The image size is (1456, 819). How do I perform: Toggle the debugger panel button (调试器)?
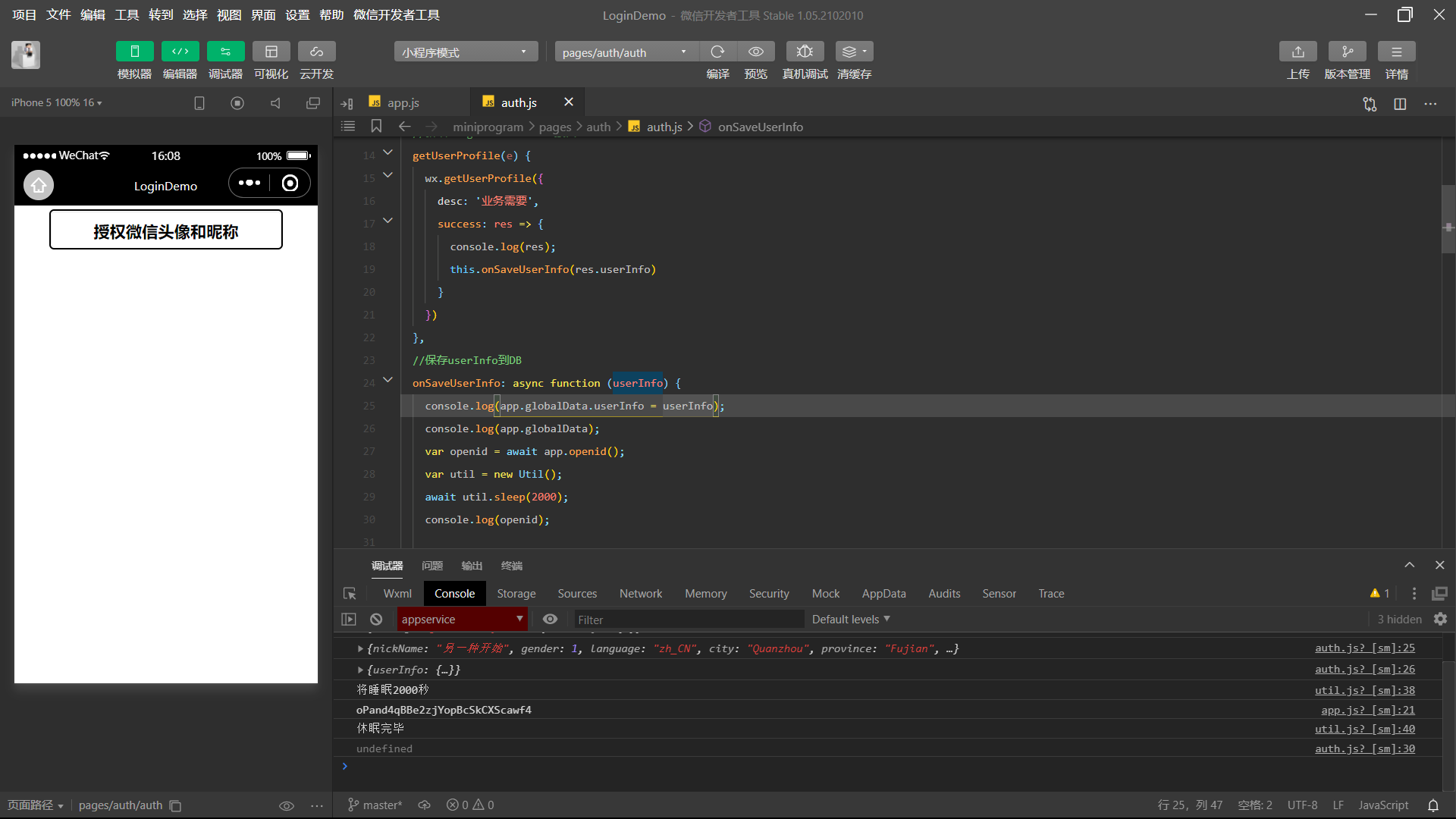tap(225, 52)
